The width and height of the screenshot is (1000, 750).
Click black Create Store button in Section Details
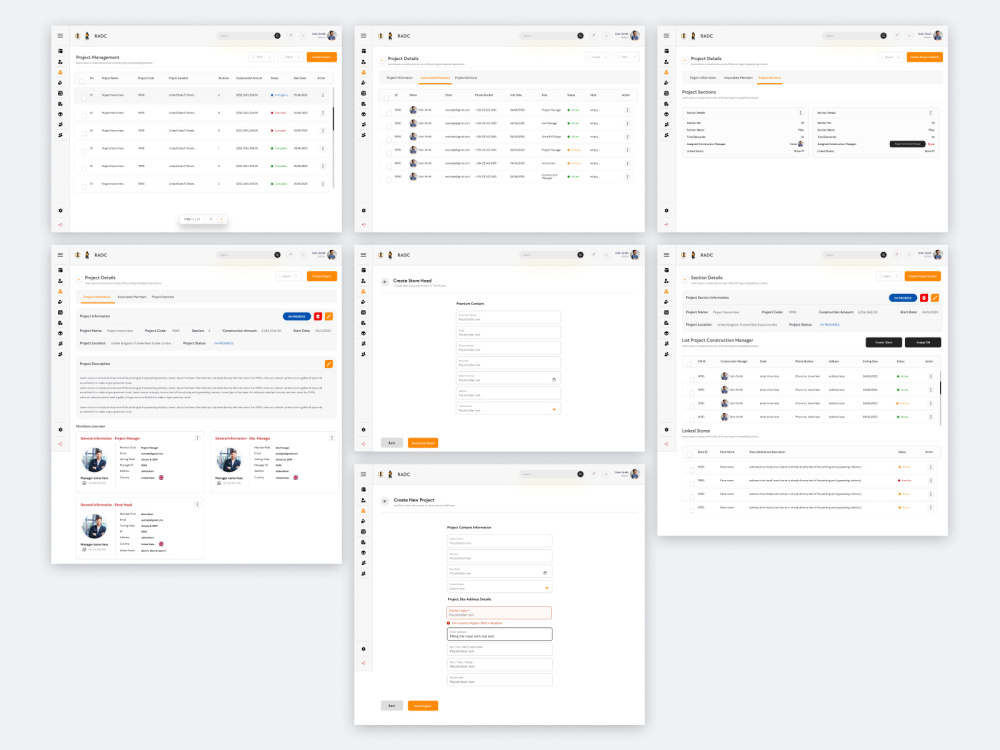click(x=884, y=342)
